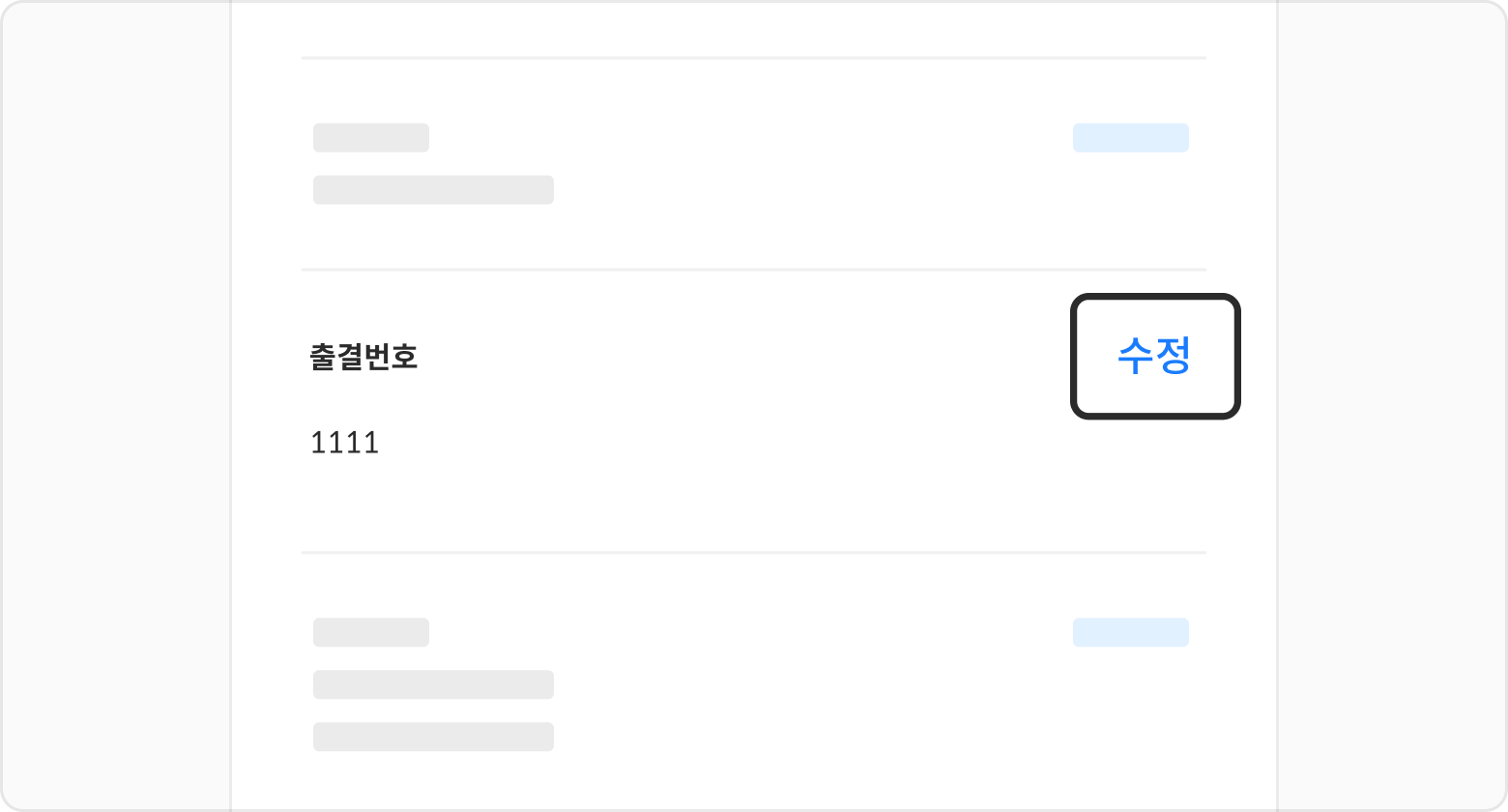Click the 수정 button
The height and width of the screenshot is (812, 1508).
[1154, 356]
